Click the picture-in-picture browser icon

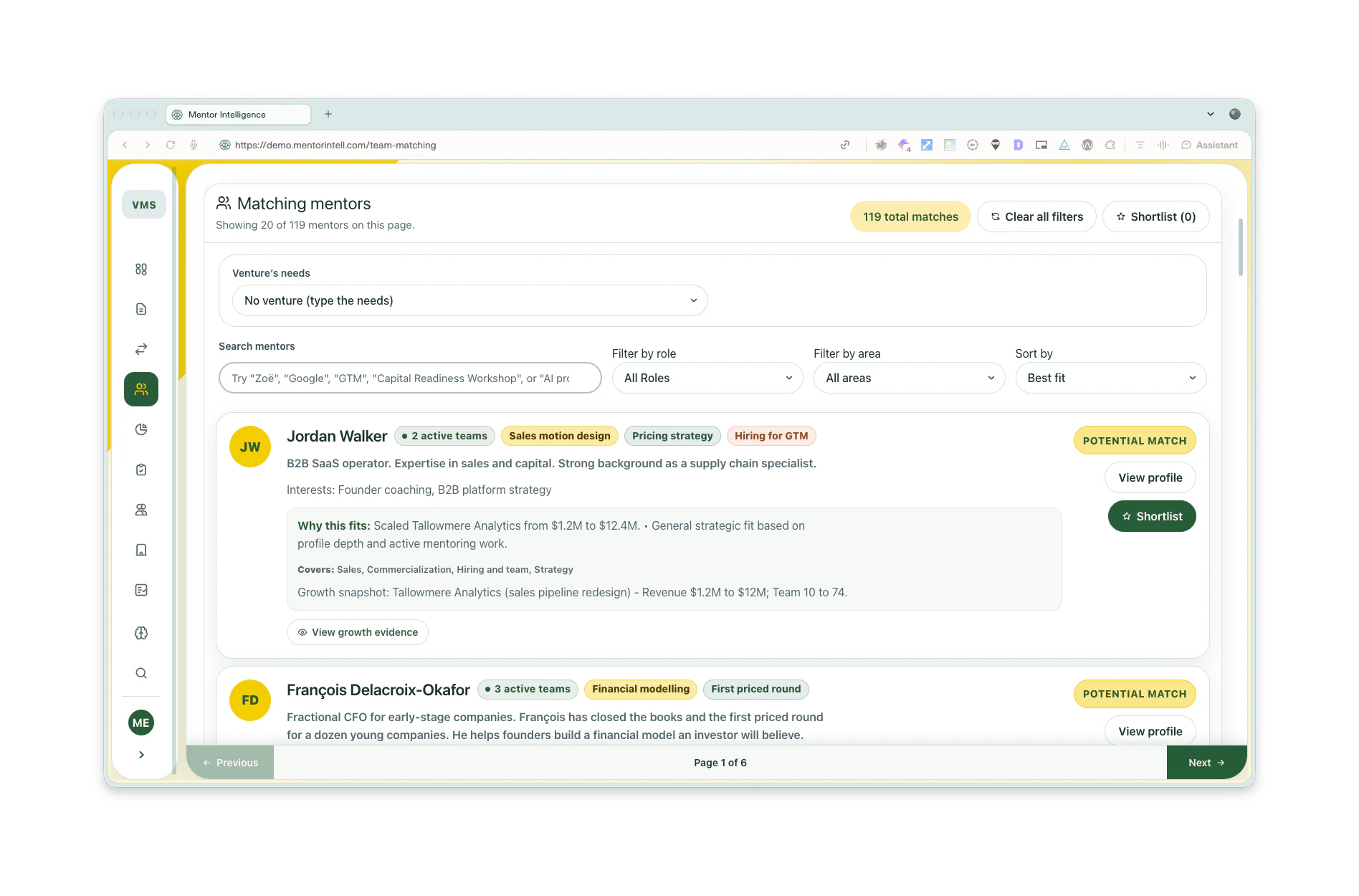click(x=1041, y=145)
